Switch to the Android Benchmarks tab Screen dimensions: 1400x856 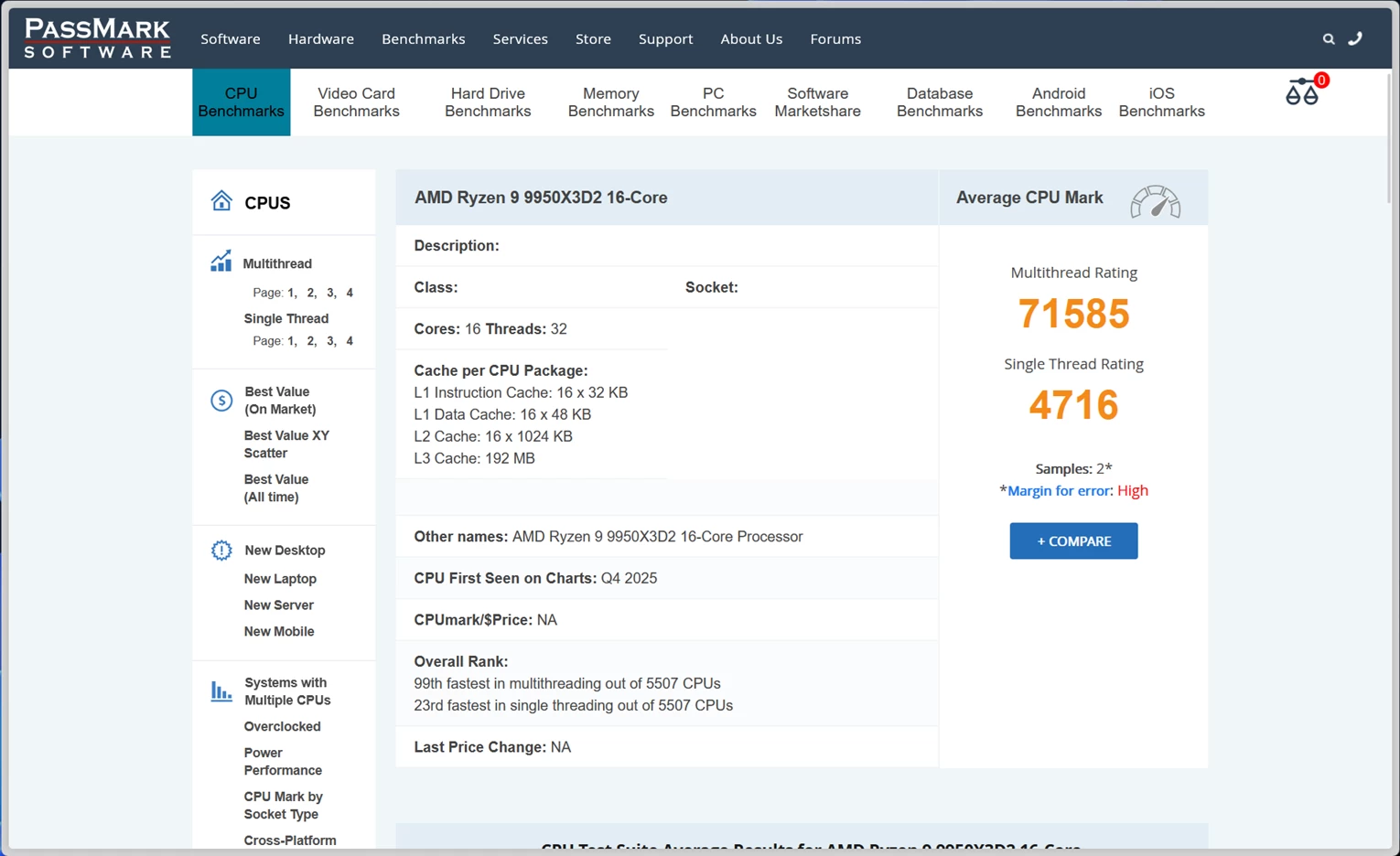tap(1058, 102)
